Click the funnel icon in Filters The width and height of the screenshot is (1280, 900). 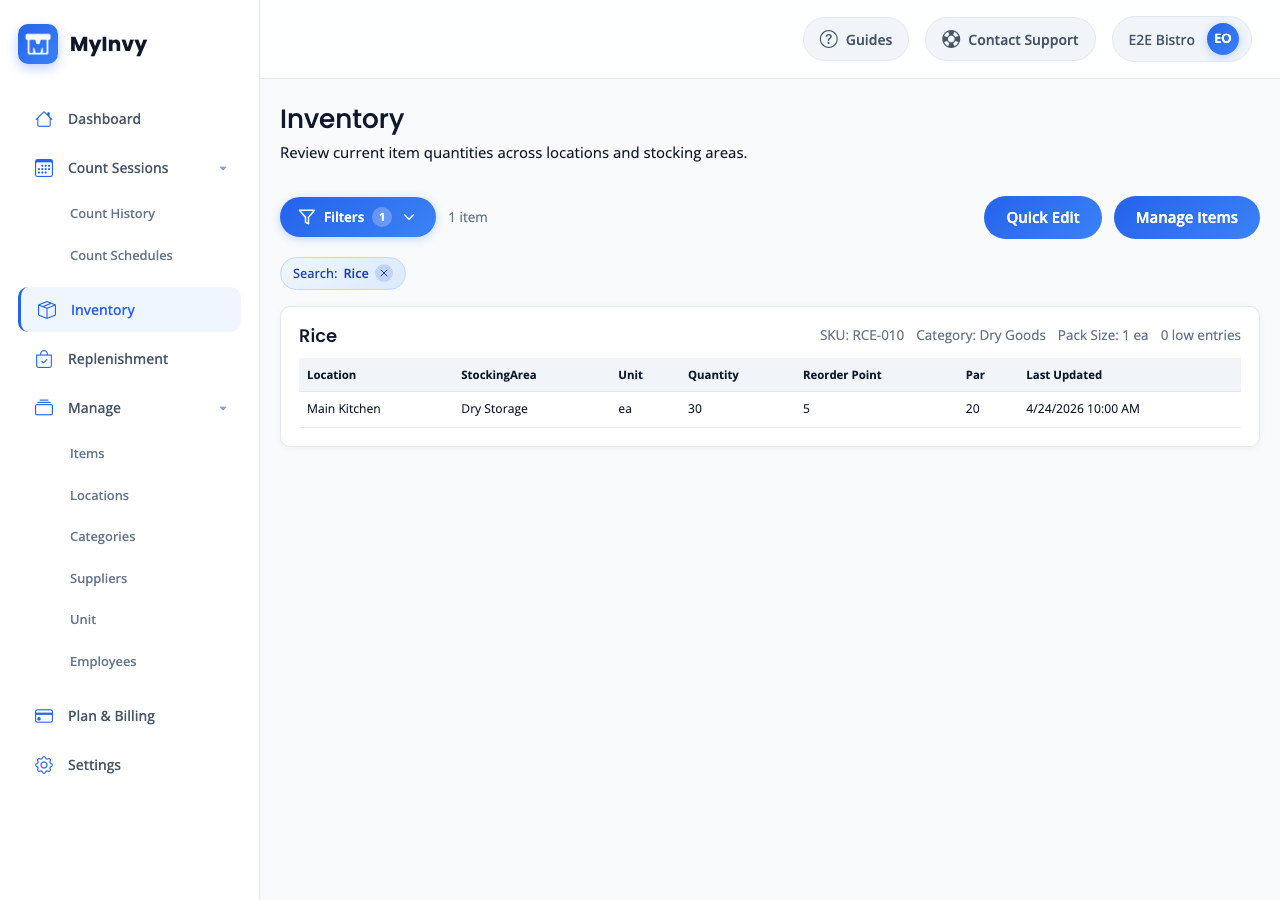307,217
